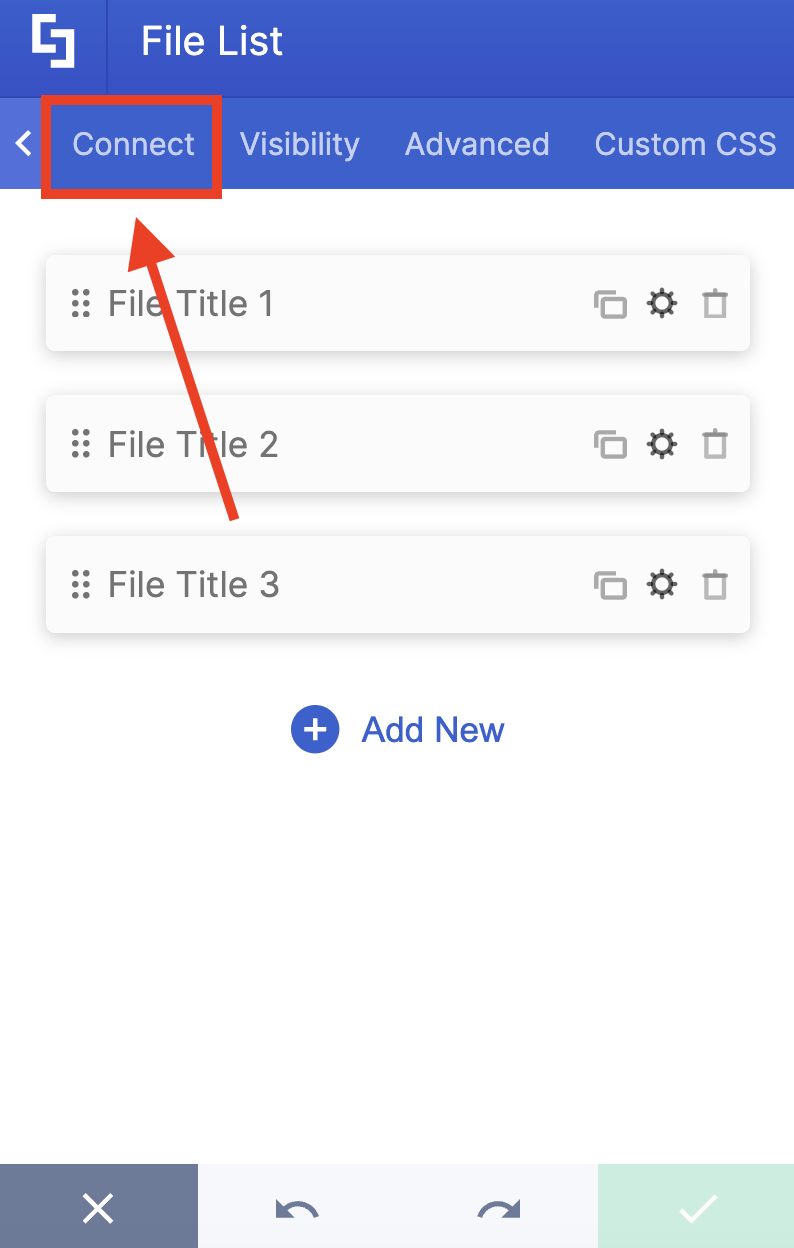Screen dimensions: 794x1248
Task: Open settings for File Title 3
Action: (662, 585)
